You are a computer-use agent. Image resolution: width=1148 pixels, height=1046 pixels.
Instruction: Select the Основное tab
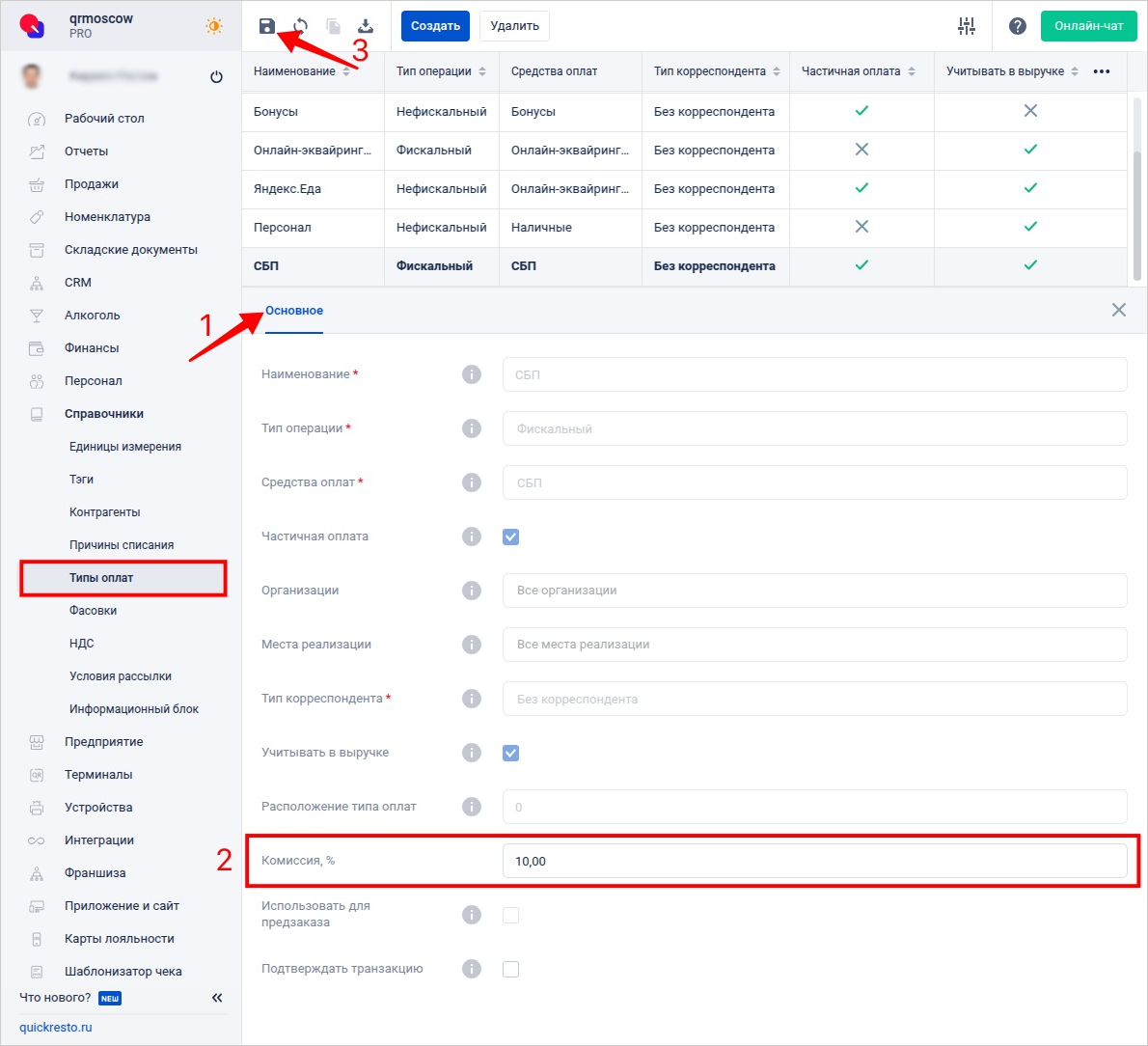click(294, 311)
